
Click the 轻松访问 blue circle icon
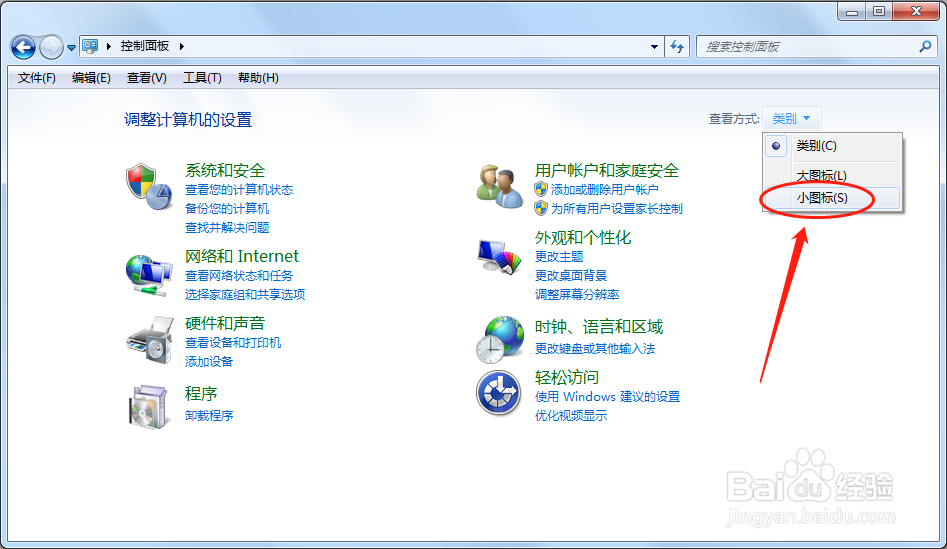click(x=498, y=393)
